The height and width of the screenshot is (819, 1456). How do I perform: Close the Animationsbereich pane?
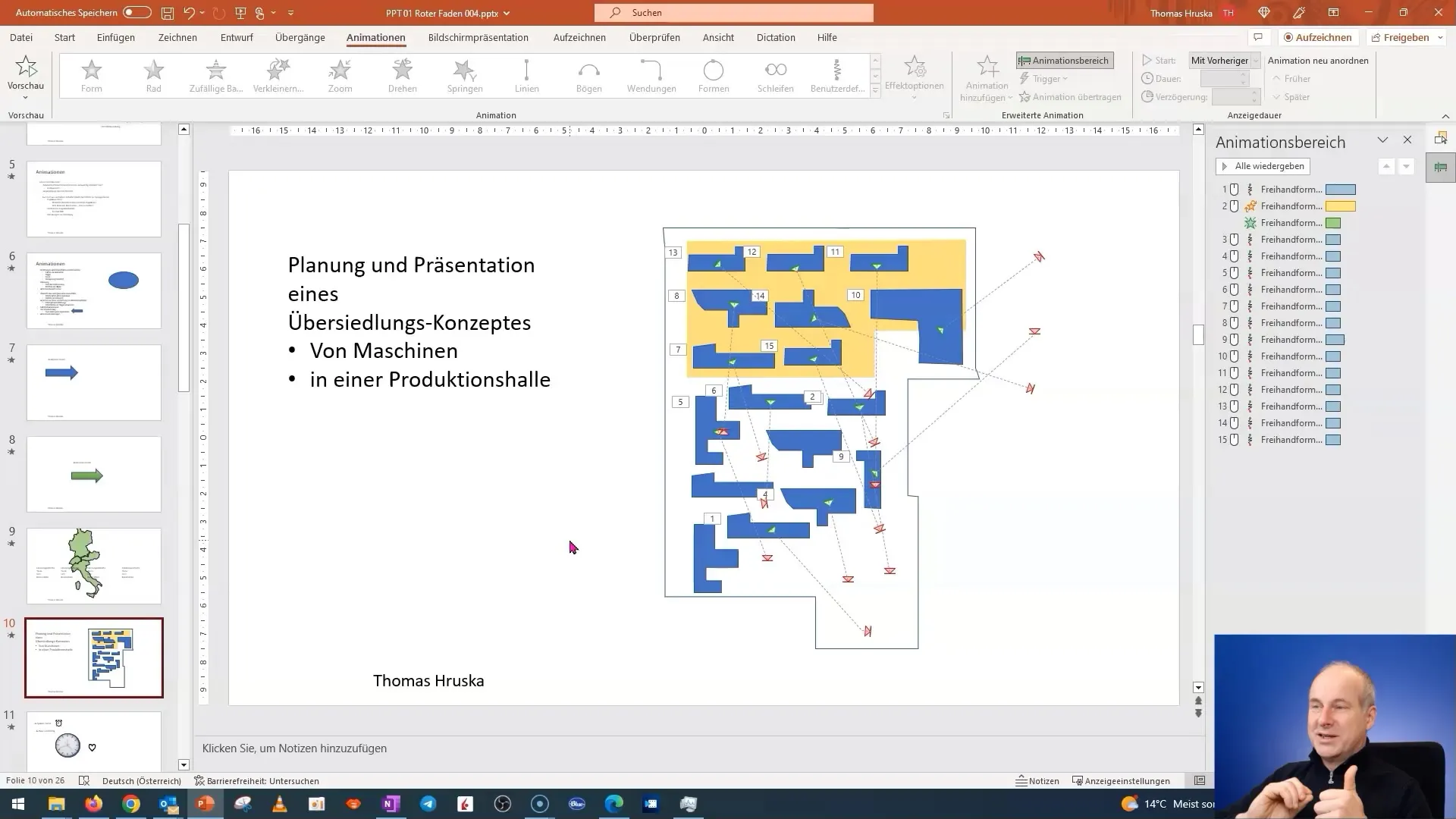click(x=1407, y=140)
